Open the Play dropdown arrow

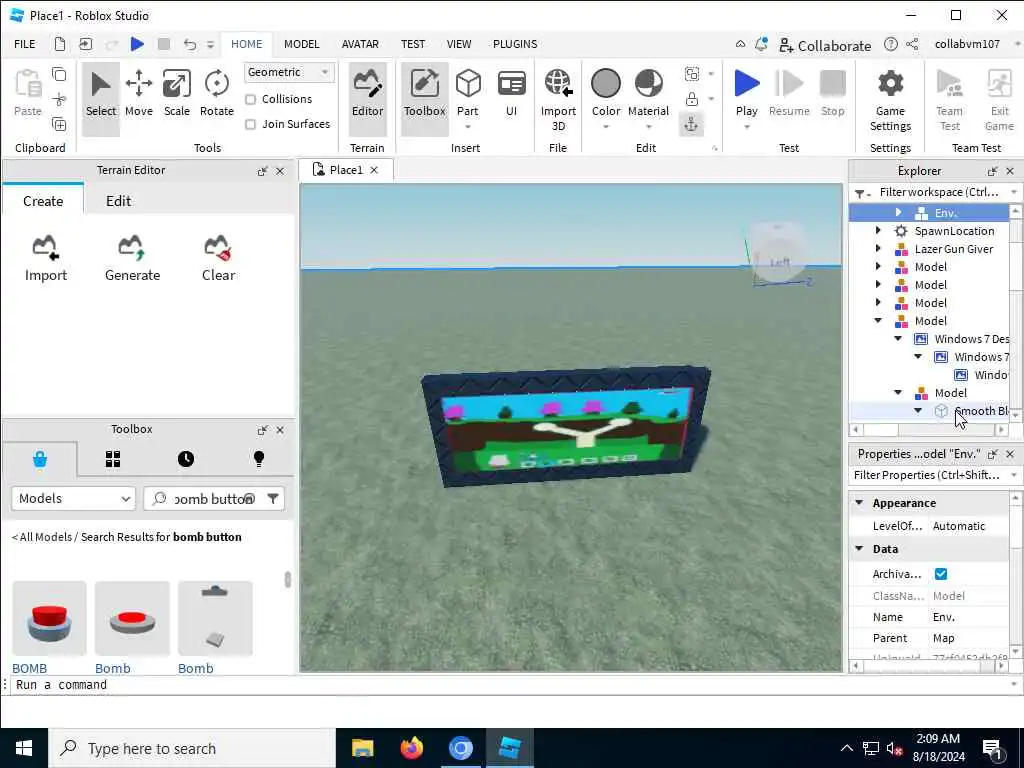(746, 127)
